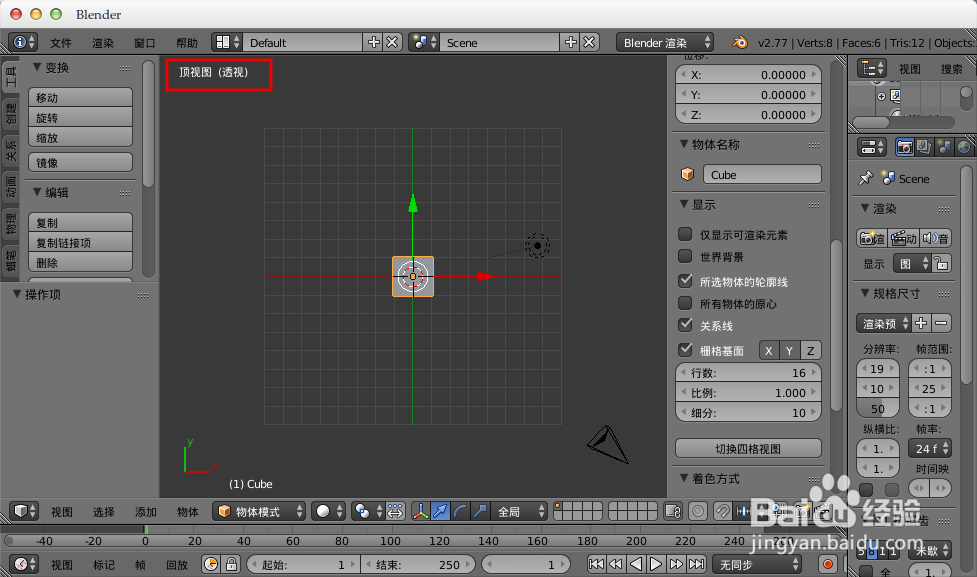Disable the 栅格基面 checkbox
The width and height of the screenshot is (977, 577).
pos(685,350)
